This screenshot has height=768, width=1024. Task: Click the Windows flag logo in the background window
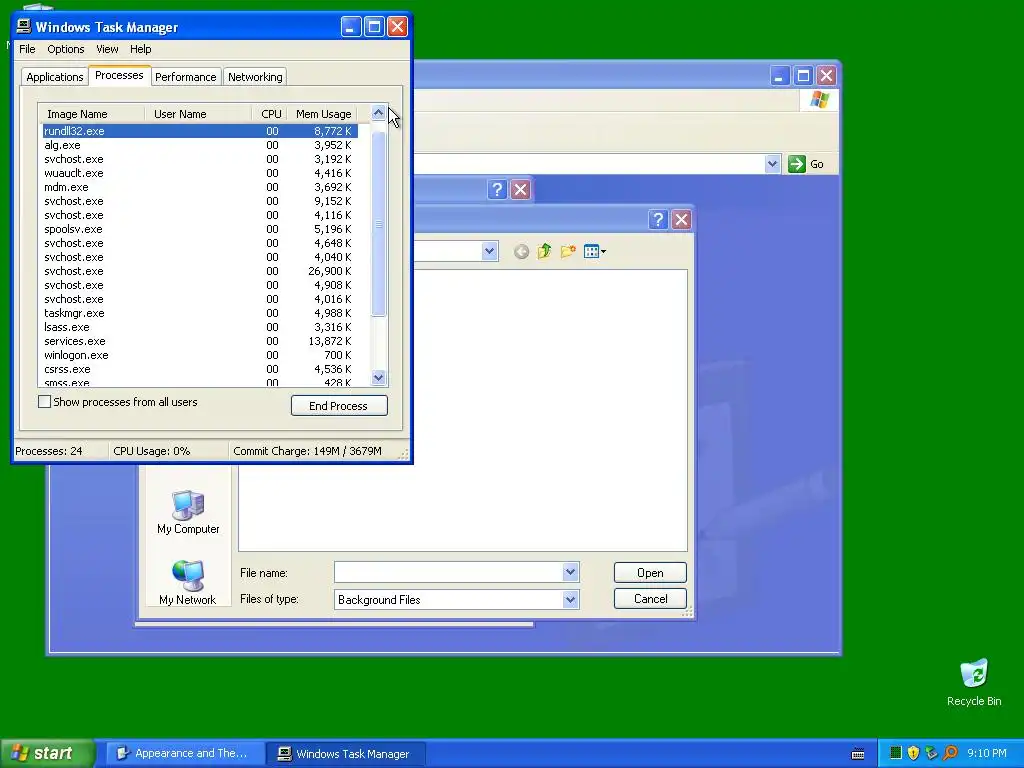820,100
